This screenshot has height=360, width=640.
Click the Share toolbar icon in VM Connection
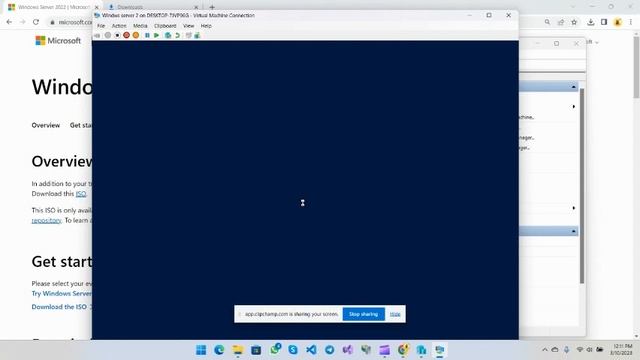pyautogui.click(x=197, y=36)
